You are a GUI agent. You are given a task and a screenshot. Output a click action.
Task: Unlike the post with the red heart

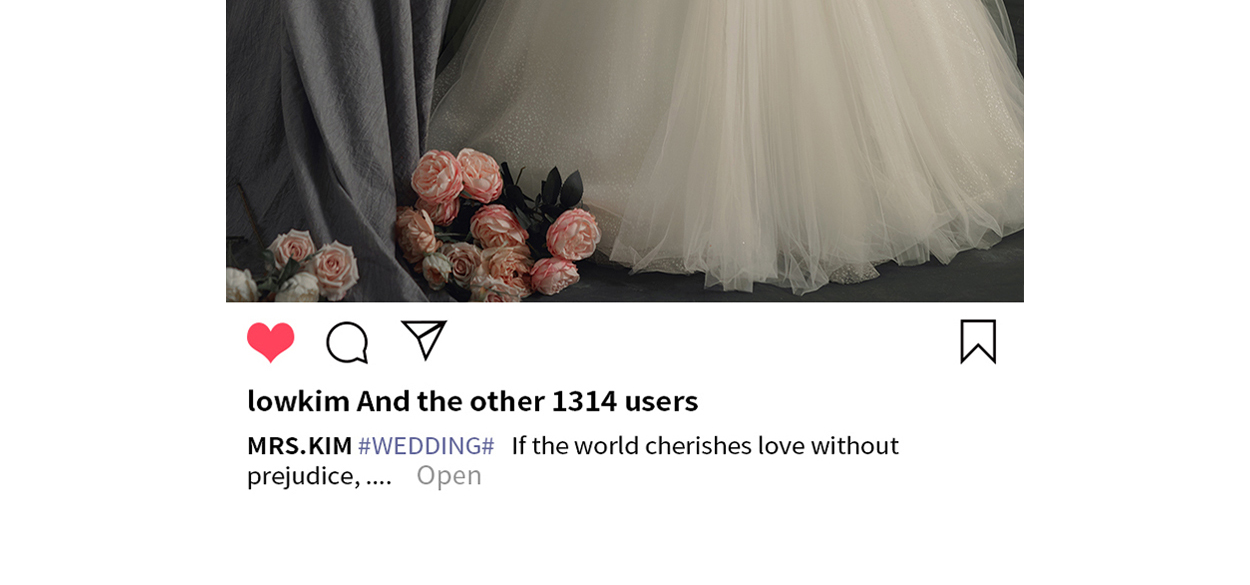click(x=271, y=342)
